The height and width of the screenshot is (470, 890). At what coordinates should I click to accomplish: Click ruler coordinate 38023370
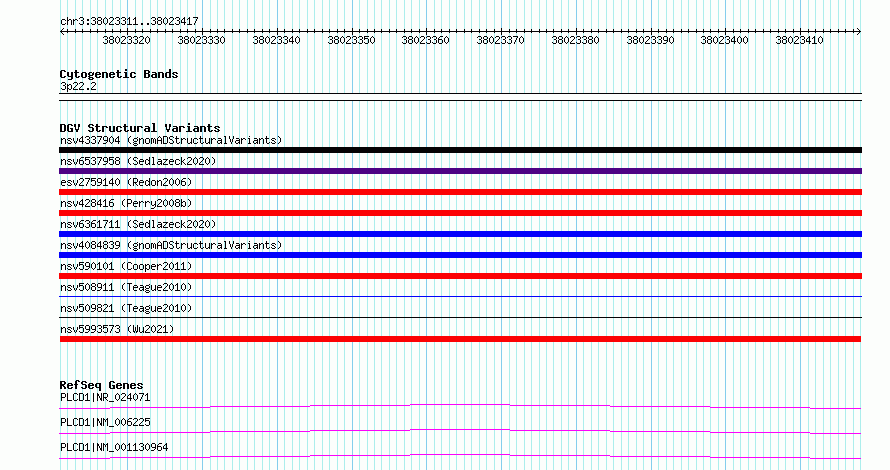(500, 40)
